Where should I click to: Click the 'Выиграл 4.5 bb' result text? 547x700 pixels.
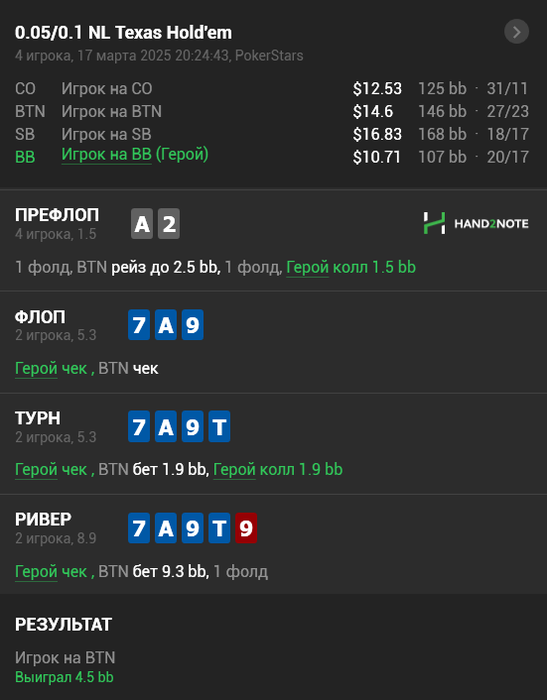(64, 677)
